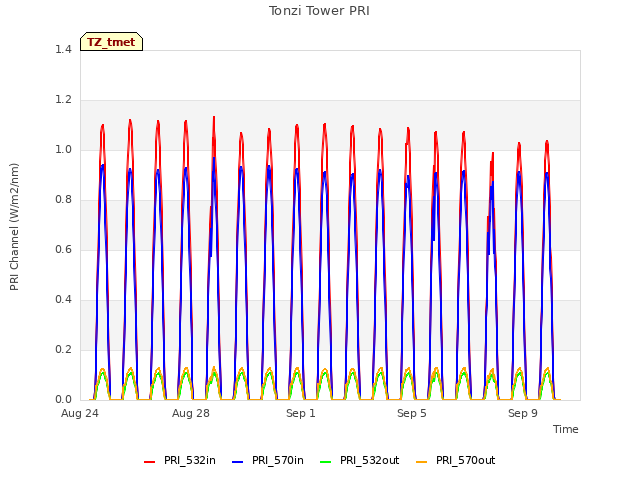The width and height of the screenshot is (640, 480).
Task: Click the blue PRI_570in legend swatch
Action: [x=238, y=462]
